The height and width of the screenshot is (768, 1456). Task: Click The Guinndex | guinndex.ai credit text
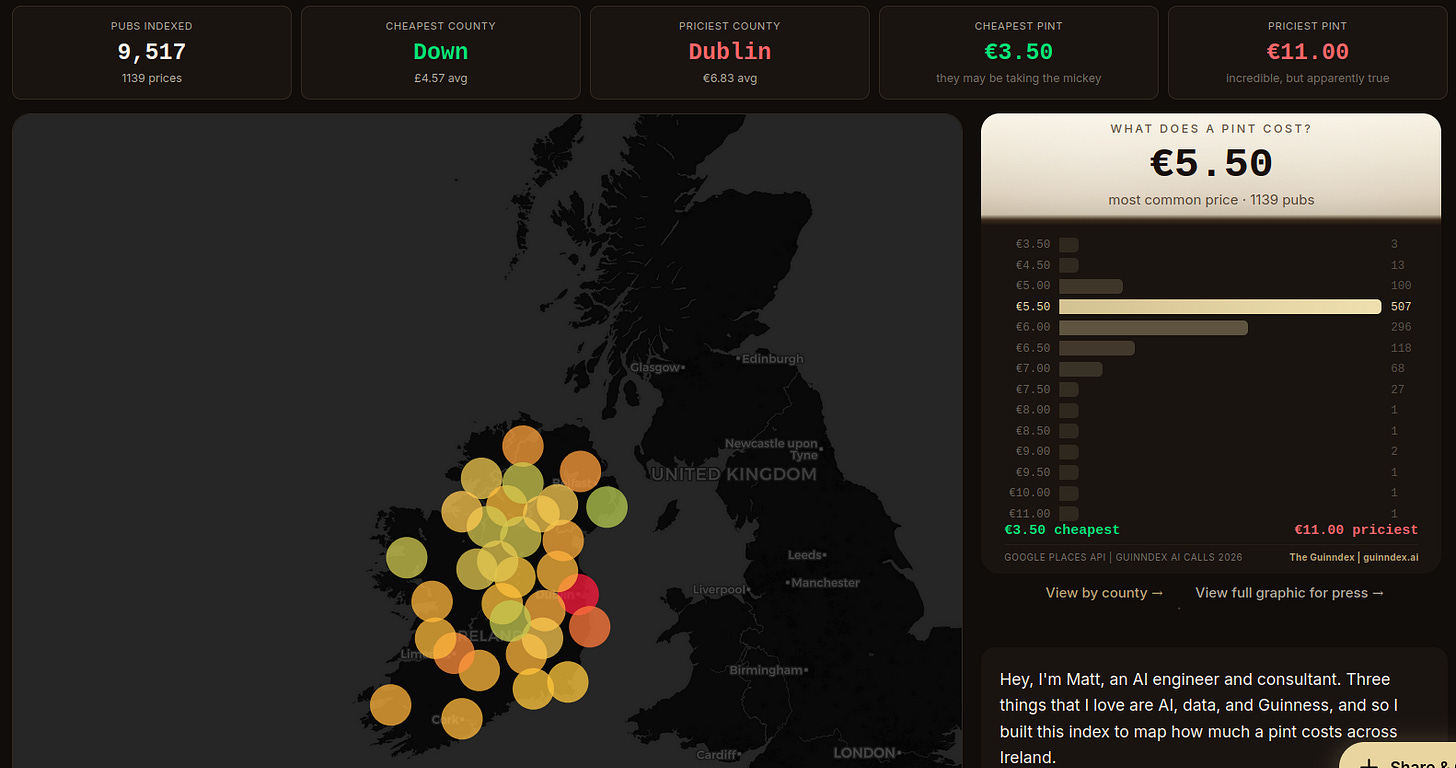1354,557
